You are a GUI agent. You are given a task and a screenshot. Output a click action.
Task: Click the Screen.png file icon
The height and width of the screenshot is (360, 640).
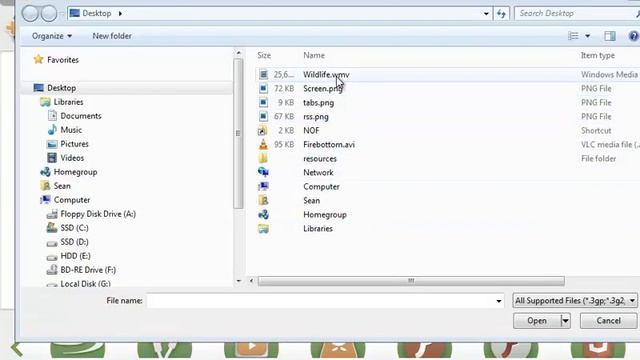[263, 89]
